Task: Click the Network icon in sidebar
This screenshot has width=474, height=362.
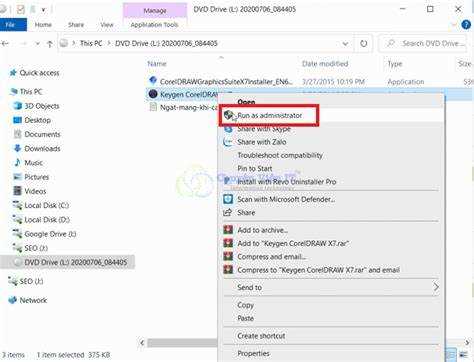Action: click(x=13, y=300)
